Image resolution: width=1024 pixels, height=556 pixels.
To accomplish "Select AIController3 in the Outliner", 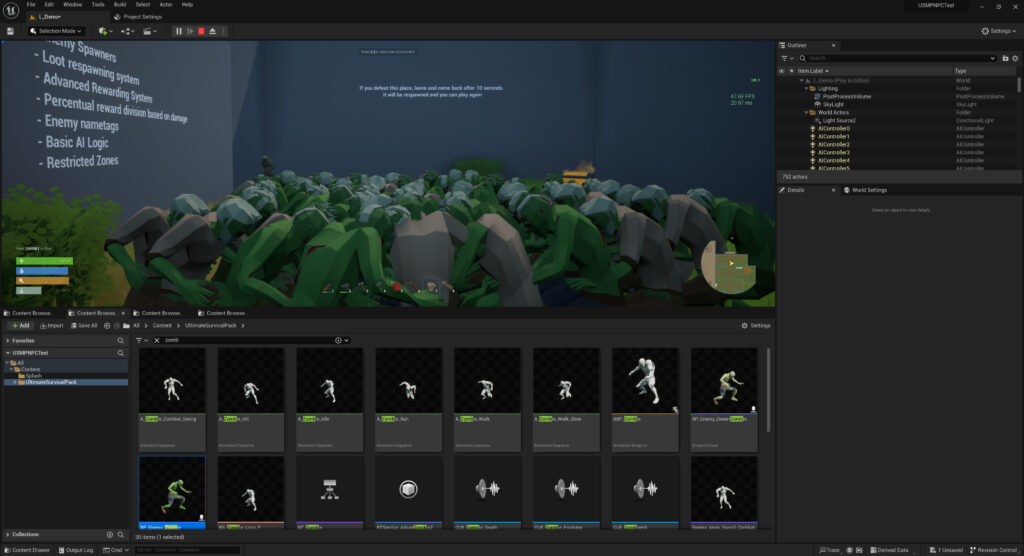I will pos(833,152).
